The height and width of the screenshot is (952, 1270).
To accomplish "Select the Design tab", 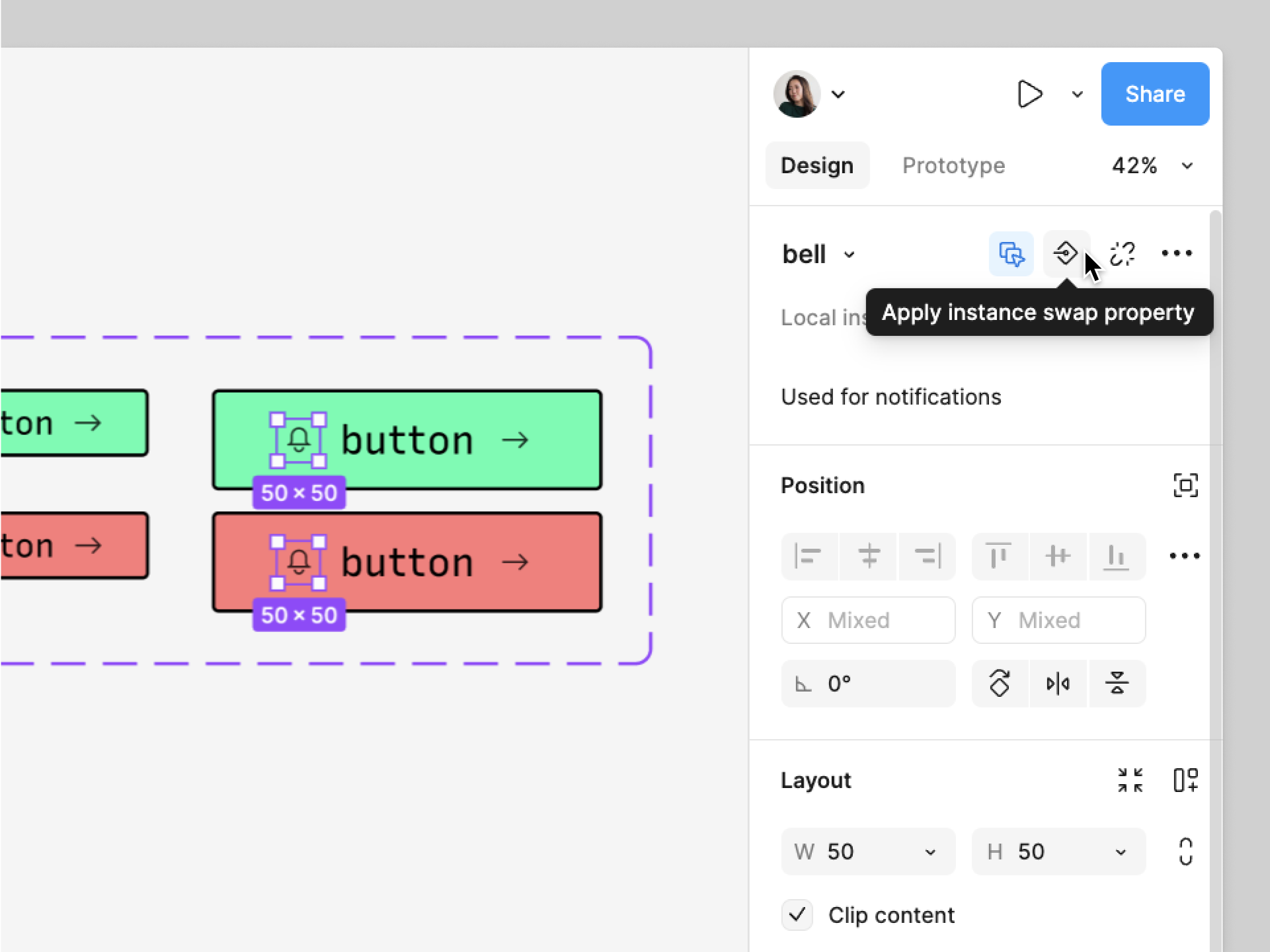I will pos(817,165).
